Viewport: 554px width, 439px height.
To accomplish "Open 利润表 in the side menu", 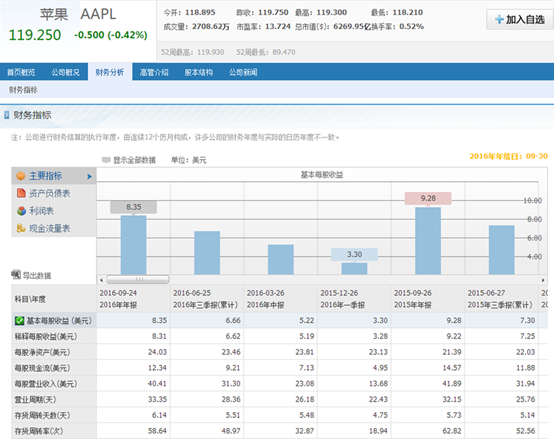I will (54, 211).
